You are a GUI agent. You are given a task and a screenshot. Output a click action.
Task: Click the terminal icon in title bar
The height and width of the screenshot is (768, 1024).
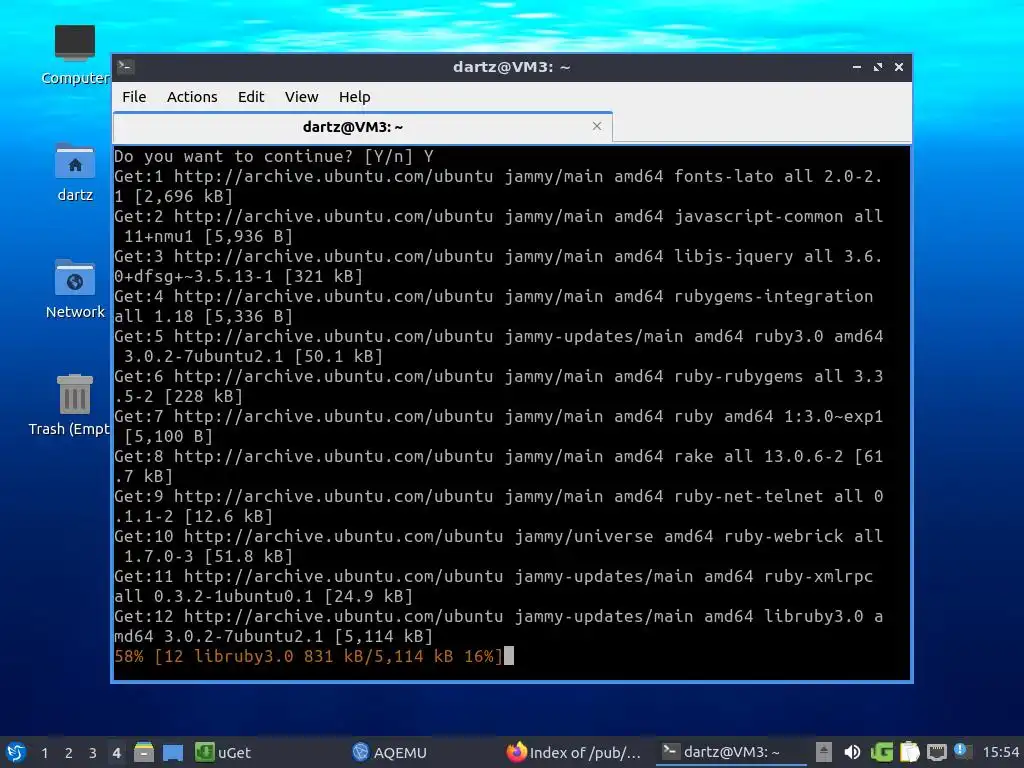click(126, 67)
